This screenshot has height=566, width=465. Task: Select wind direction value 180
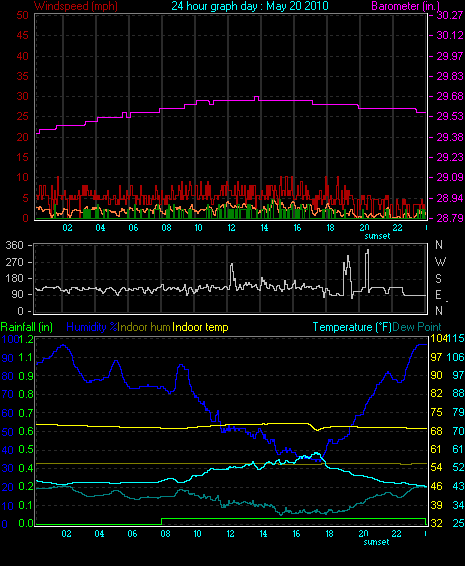[x=15, y=278]
